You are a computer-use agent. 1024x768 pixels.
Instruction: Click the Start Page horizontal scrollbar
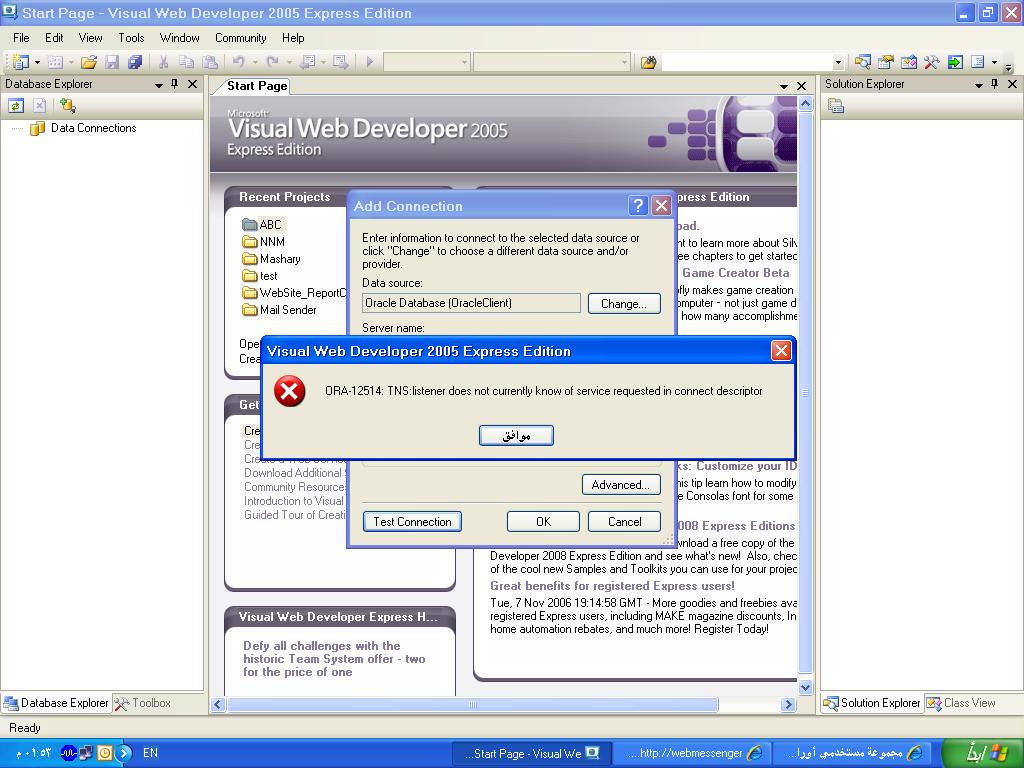472,704
